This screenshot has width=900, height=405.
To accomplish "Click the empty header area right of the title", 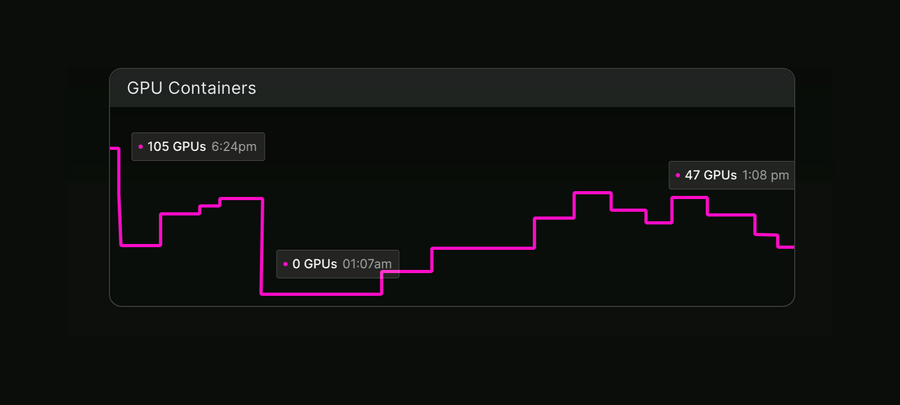I will pyautogui.click(x=520, y=88).
